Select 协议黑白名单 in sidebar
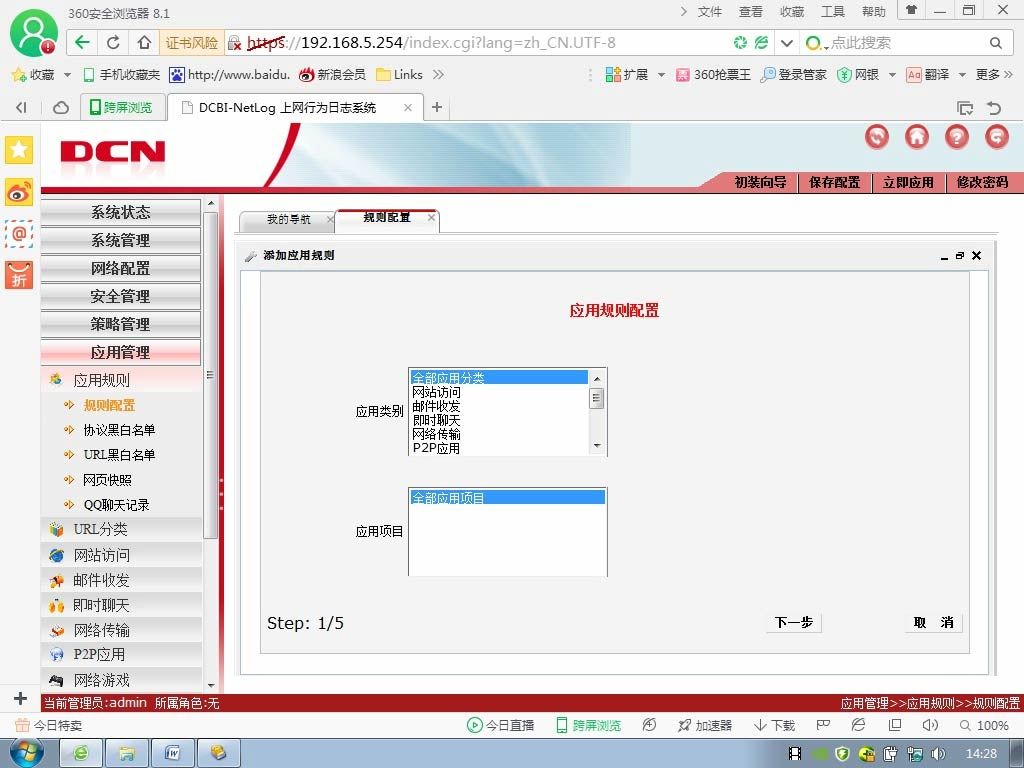This screenshot has width=1024, height=768. 119,430
